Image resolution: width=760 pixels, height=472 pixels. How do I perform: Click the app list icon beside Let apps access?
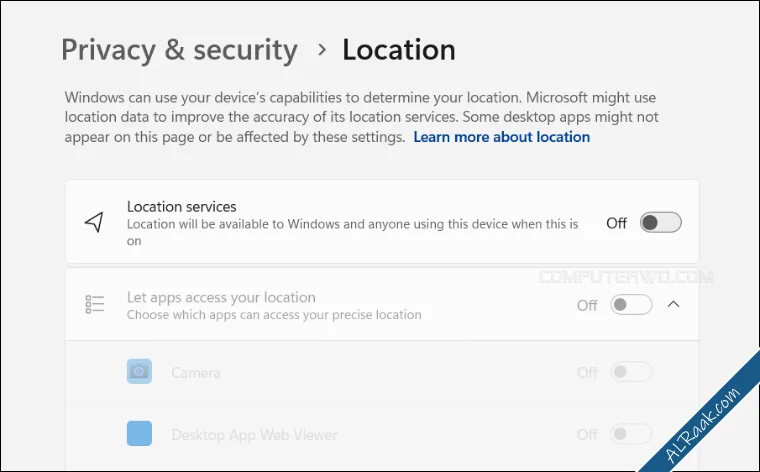95,304
